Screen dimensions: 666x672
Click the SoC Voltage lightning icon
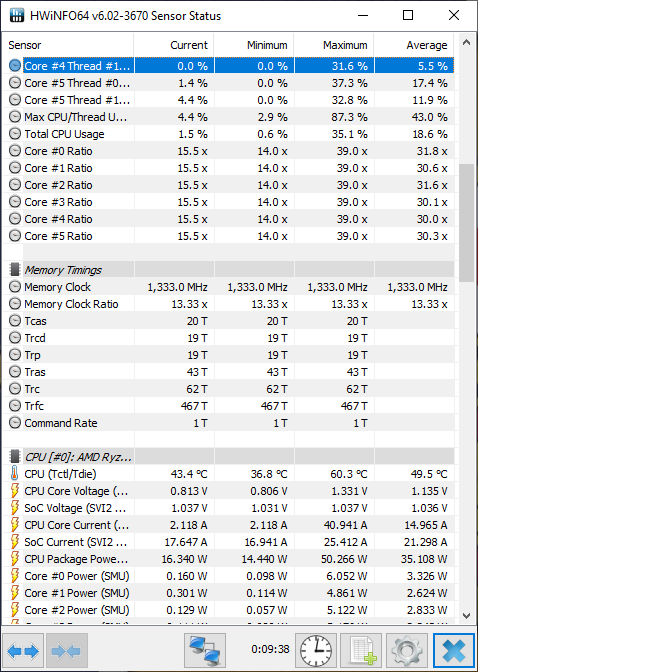(15, 508)
